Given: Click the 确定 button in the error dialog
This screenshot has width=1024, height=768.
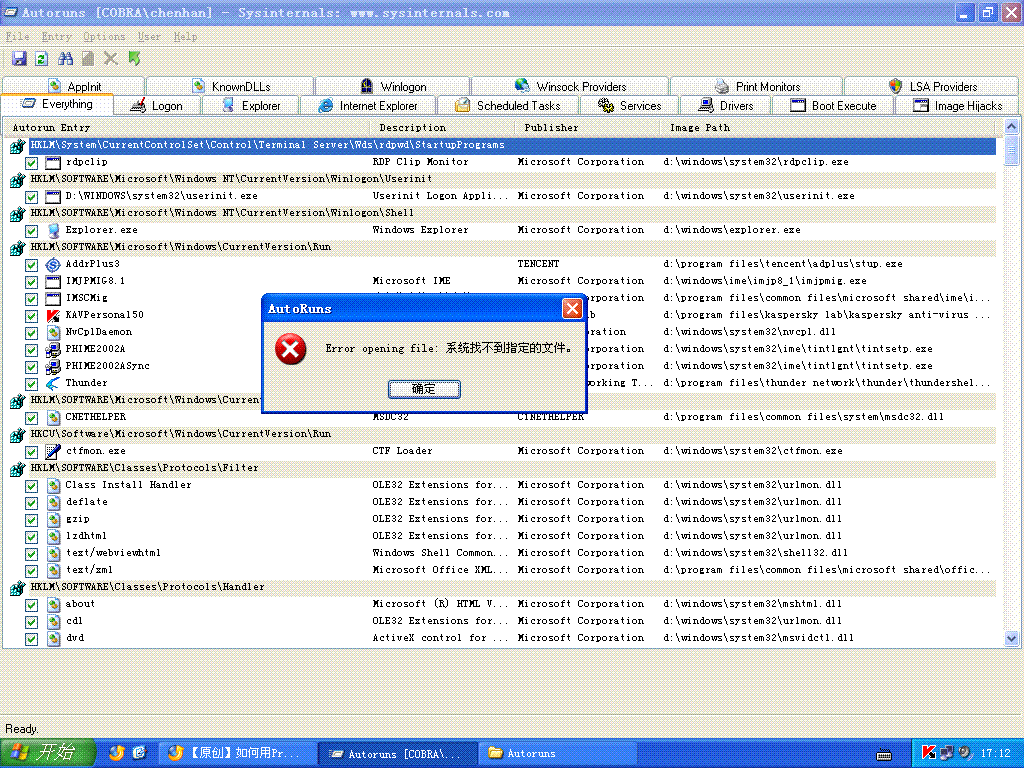Looking at the screenshot, I should pyautogui.click(x=424, y=388).
